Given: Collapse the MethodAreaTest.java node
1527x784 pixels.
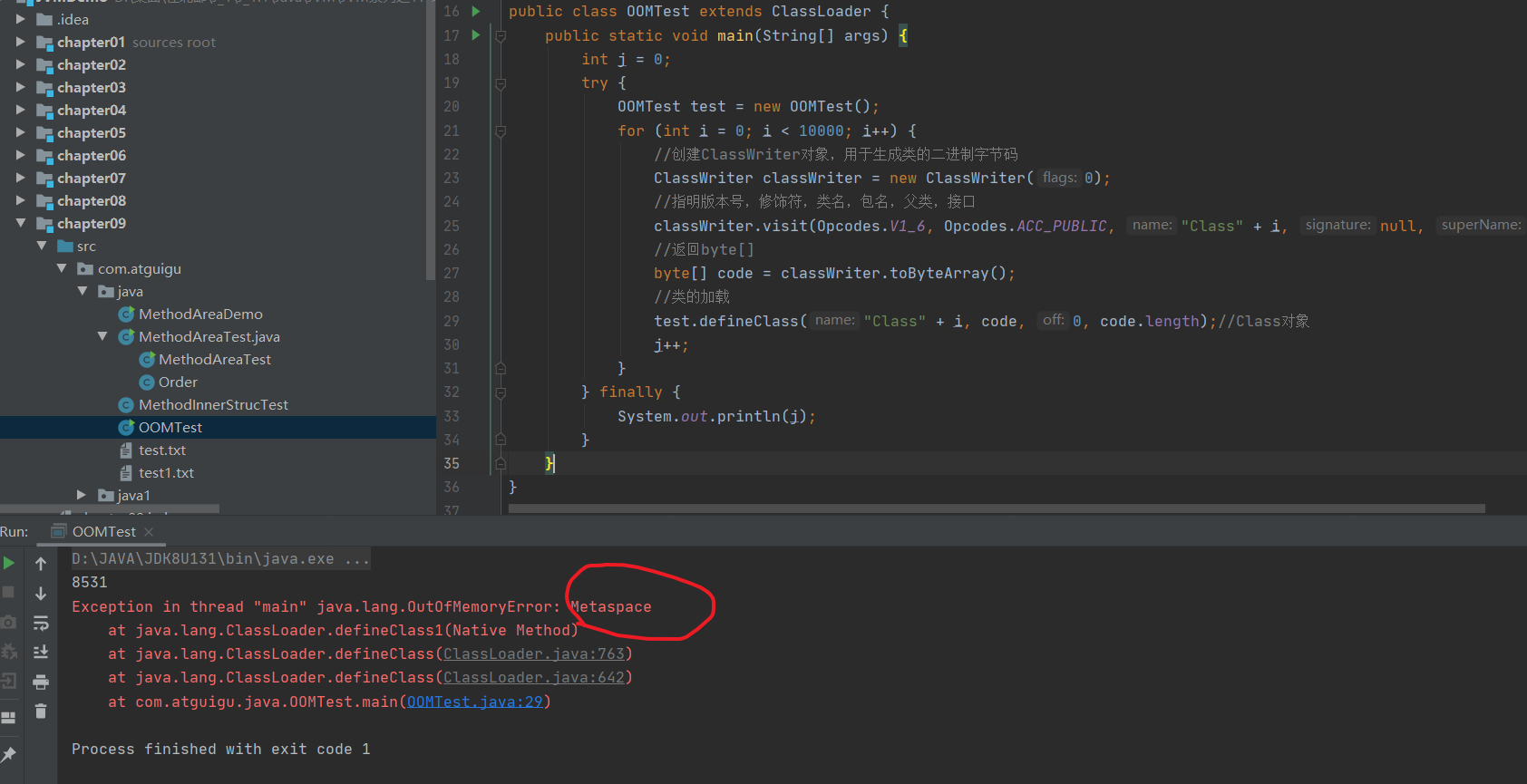Looking at the screenshot, I should [102, 336].
